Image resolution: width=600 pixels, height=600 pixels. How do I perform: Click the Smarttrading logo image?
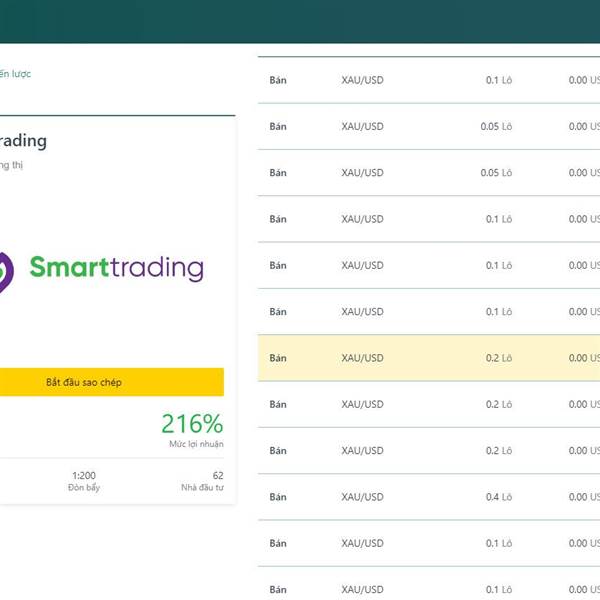[101, 271]
